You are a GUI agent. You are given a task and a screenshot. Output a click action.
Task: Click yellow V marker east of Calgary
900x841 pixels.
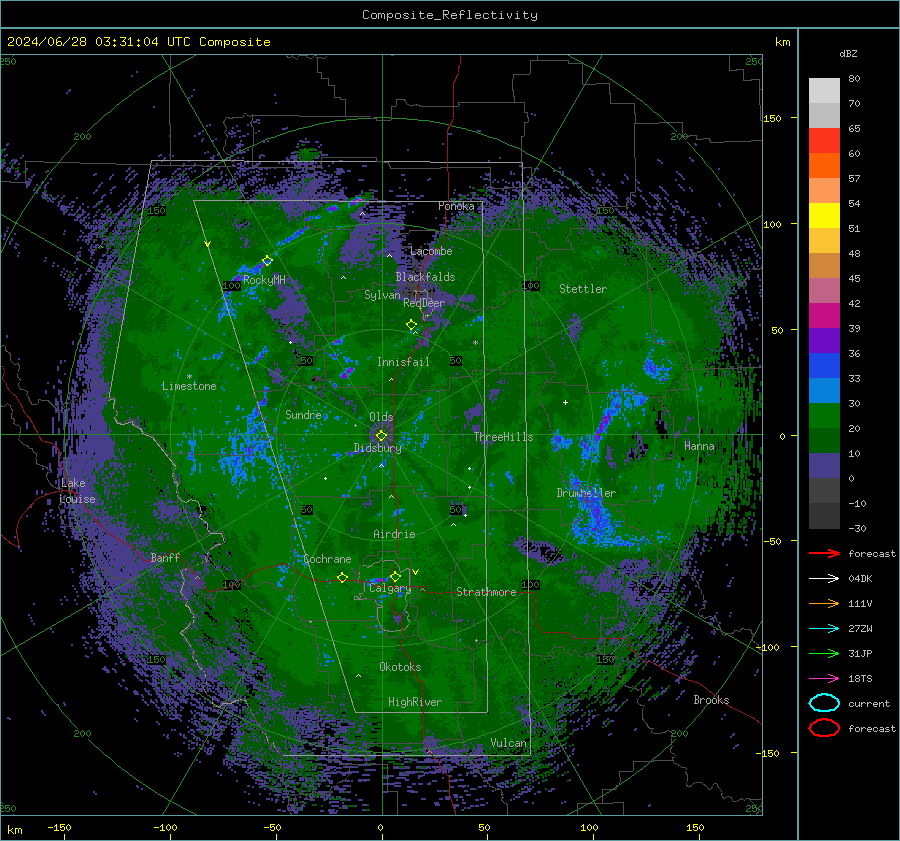[x=416, y=572]
